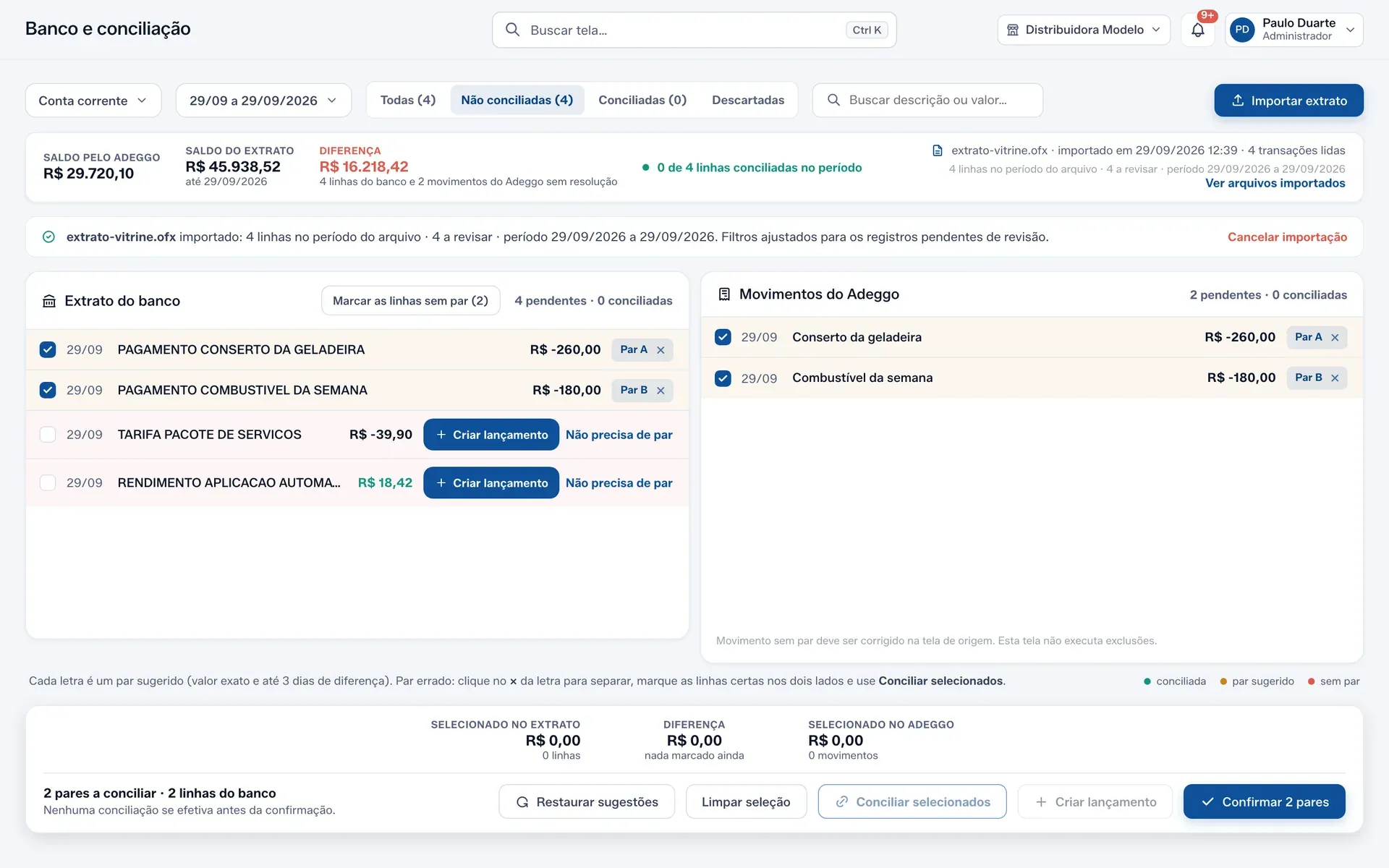
Task: Click Confirmar 2 pares
Action: (x=1264, y=801)
